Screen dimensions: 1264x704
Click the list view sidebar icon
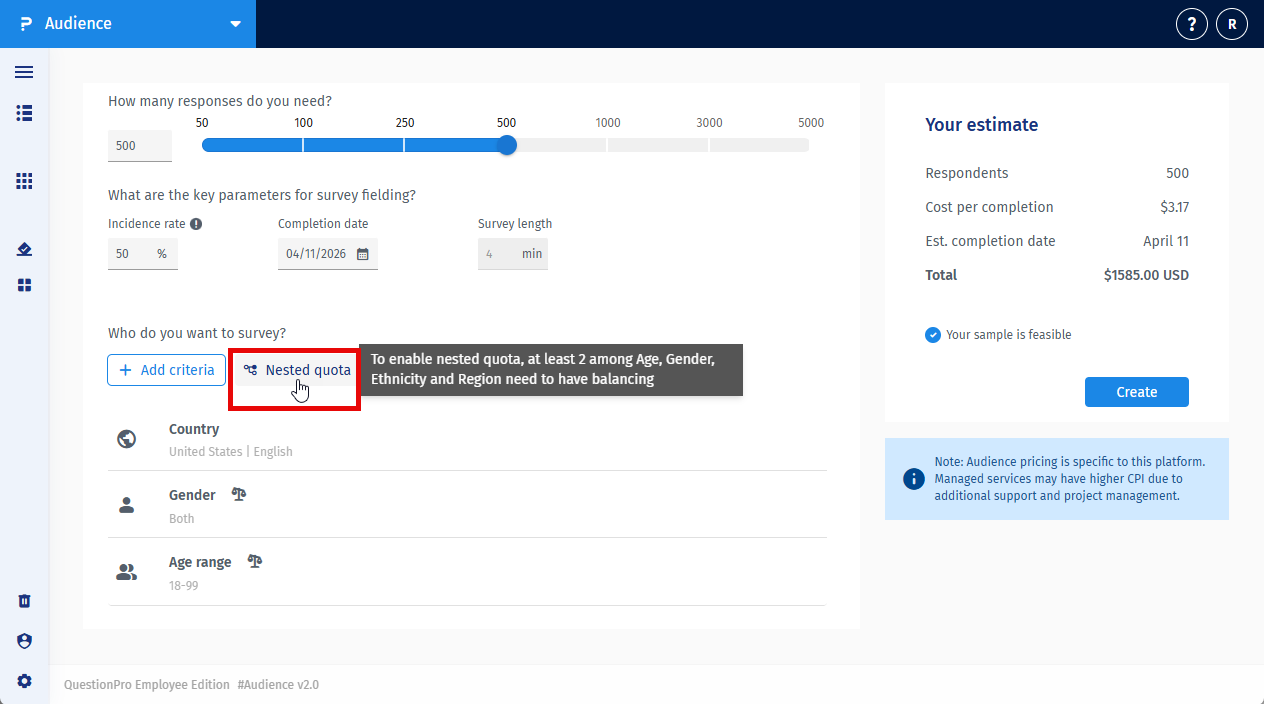[x=24, y=113]
